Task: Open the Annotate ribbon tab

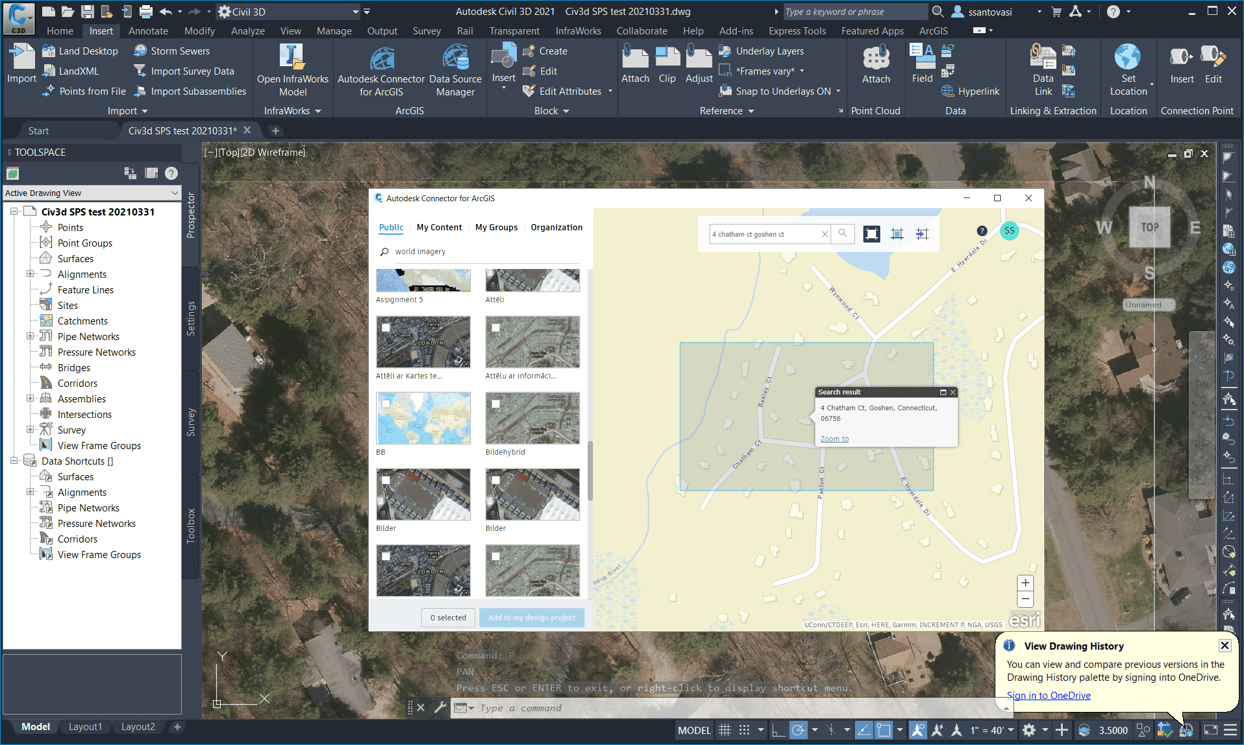Action: tap(148, 31)
